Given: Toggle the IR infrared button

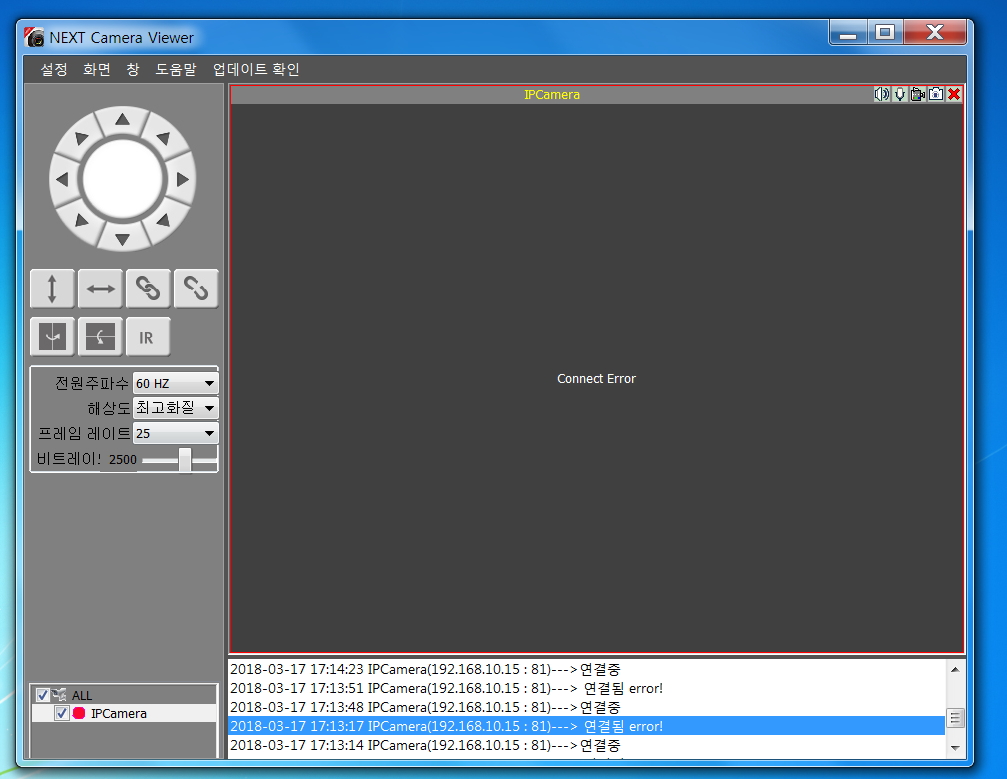Looking at the screenshot, I should (148, 337).
